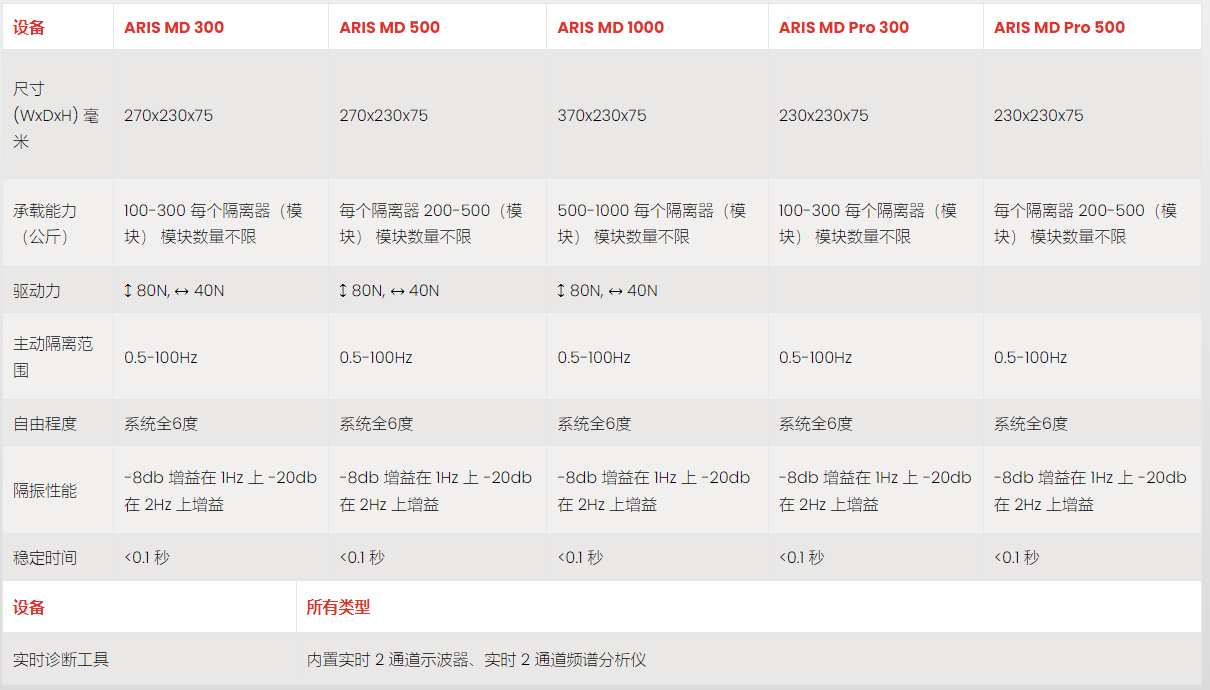The image size is (1210, 690).
Task: Click the ARIS MD 500 column header
Action: tap(390, 28)
